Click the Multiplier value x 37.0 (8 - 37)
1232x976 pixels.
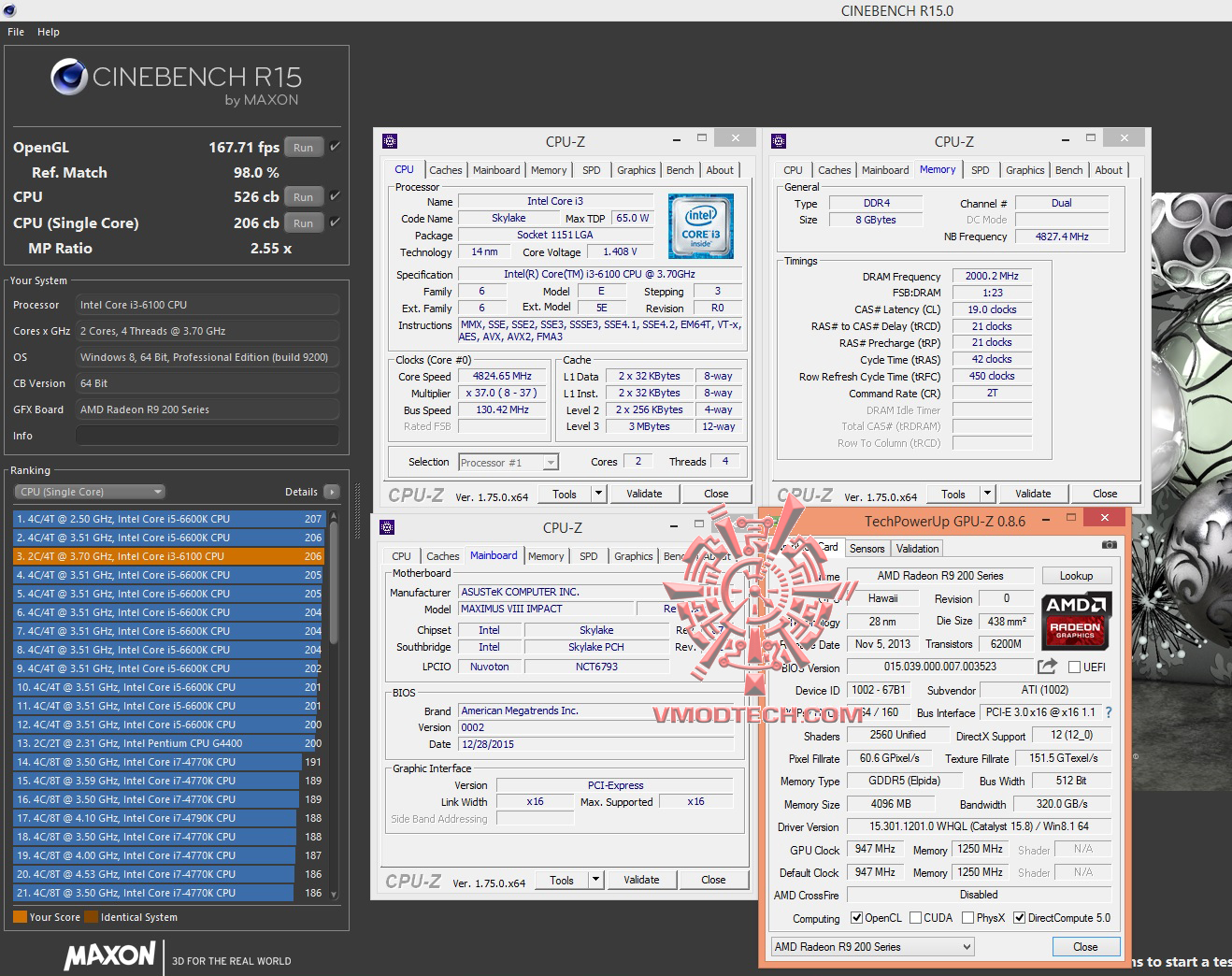(x=502, y=393)
